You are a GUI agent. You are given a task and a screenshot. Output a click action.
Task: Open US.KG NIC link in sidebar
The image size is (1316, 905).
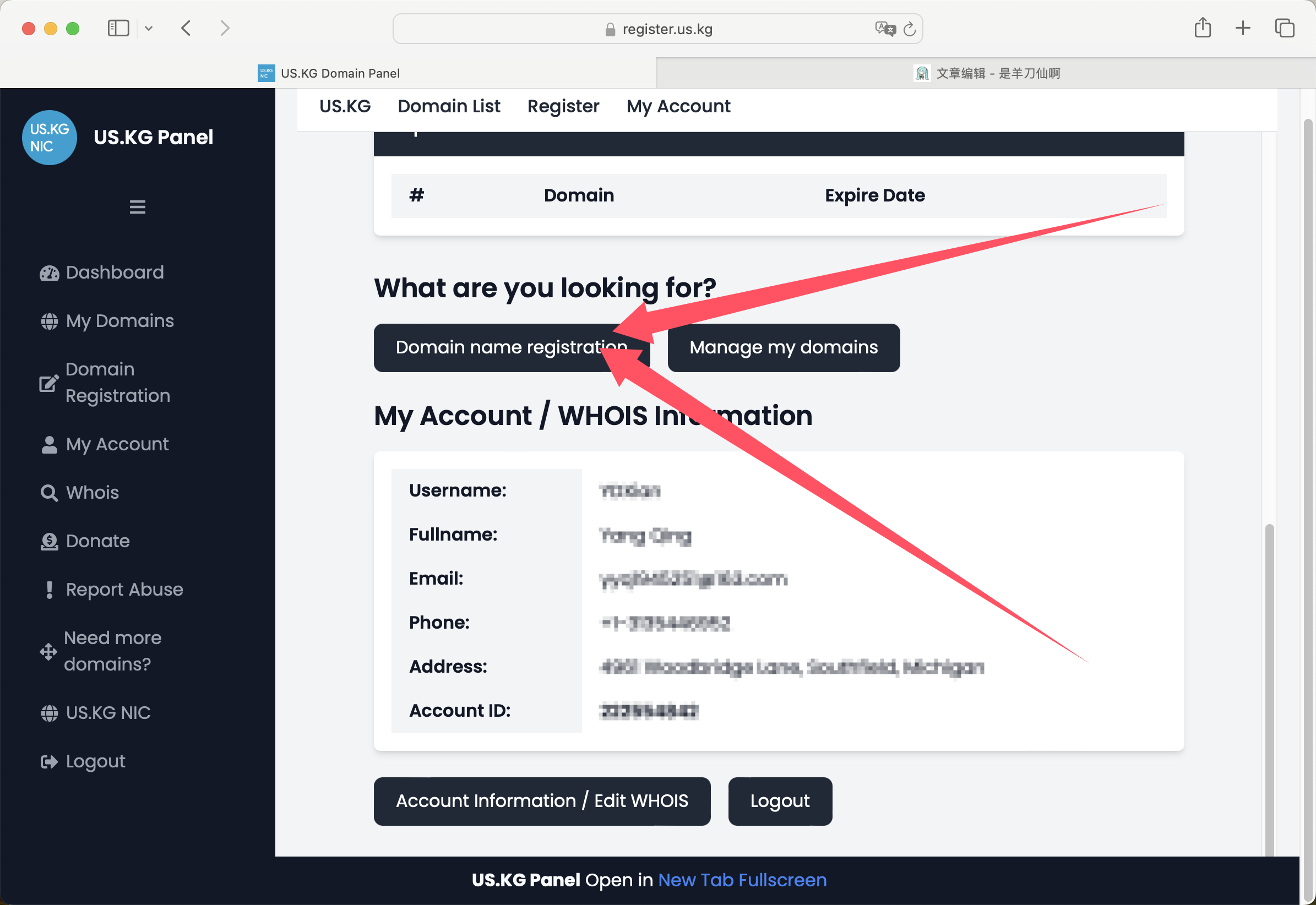[x=108, y=713]
